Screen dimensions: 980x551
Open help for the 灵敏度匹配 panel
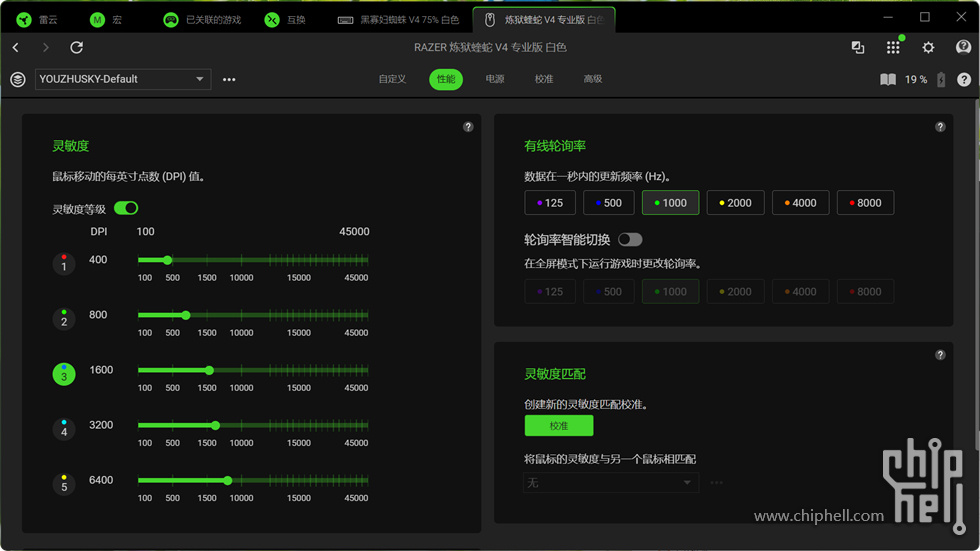click(x=940, y=355)
